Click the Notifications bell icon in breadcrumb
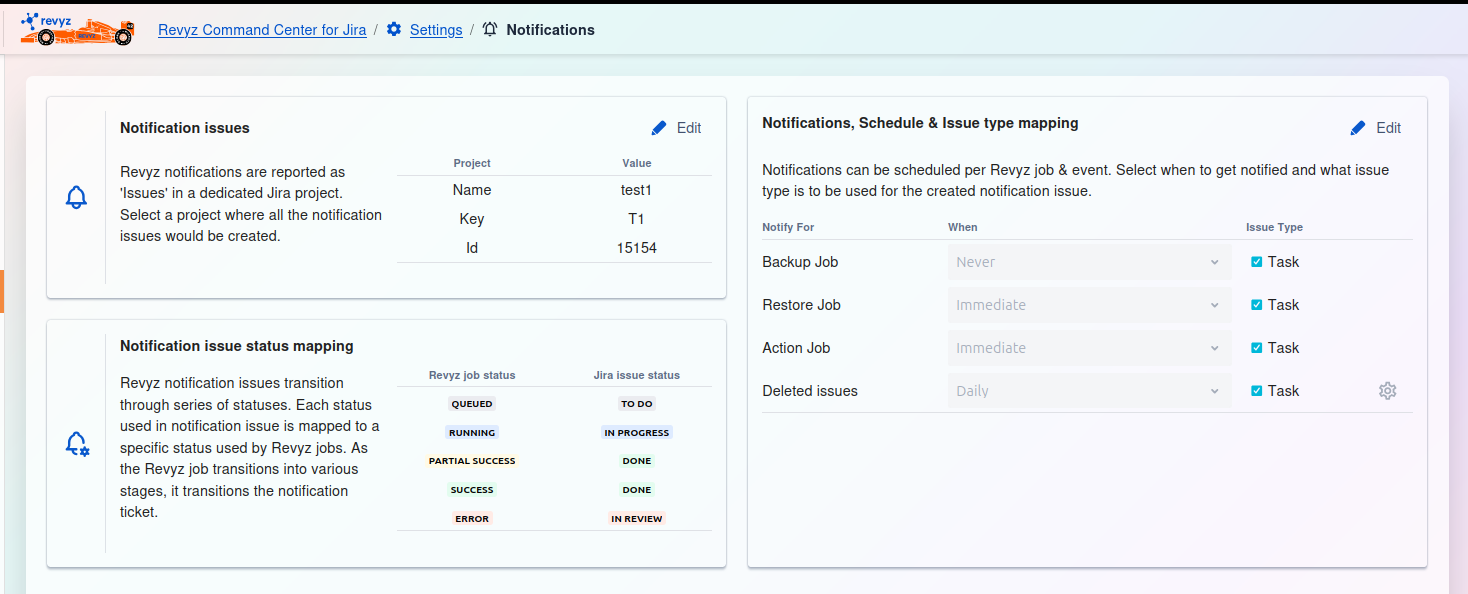 coord(490,30)
